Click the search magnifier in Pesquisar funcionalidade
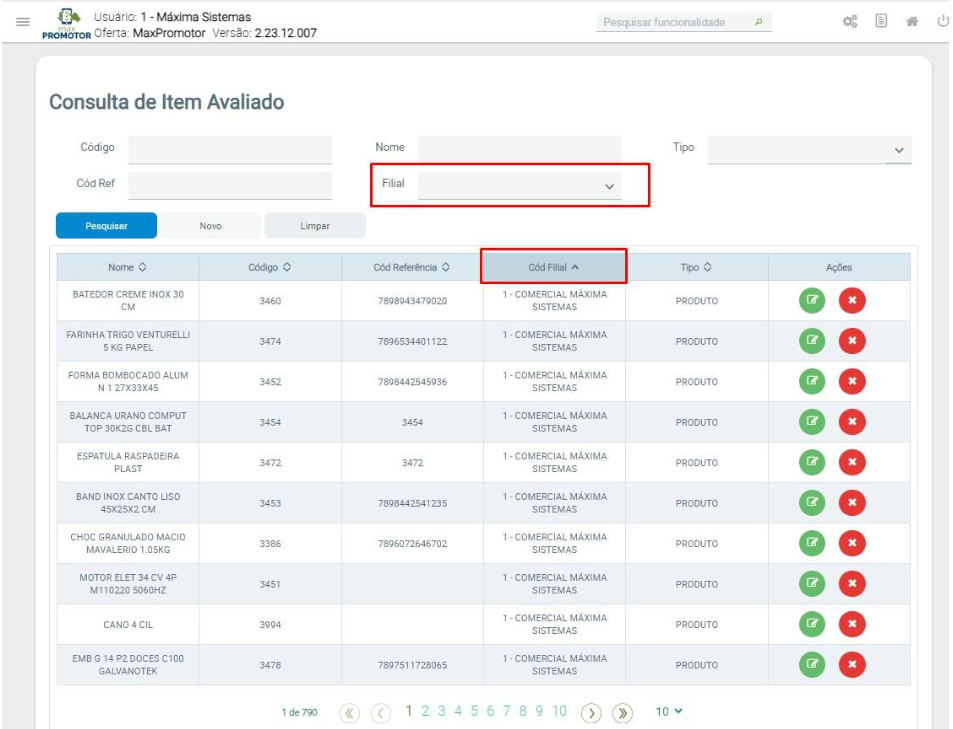This screenshot has height=729, width=953. click(x=758, y=22)
